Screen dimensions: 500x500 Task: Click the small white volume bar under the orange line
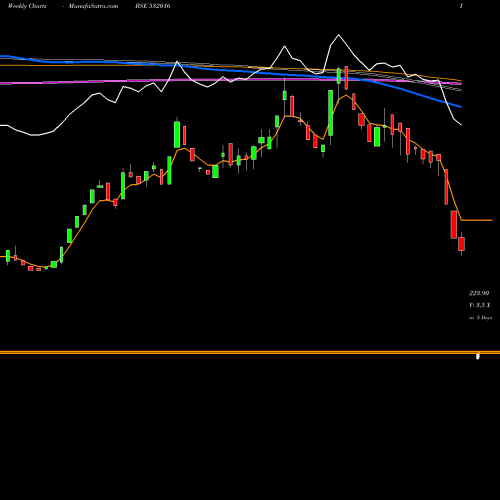pos(478,357)
